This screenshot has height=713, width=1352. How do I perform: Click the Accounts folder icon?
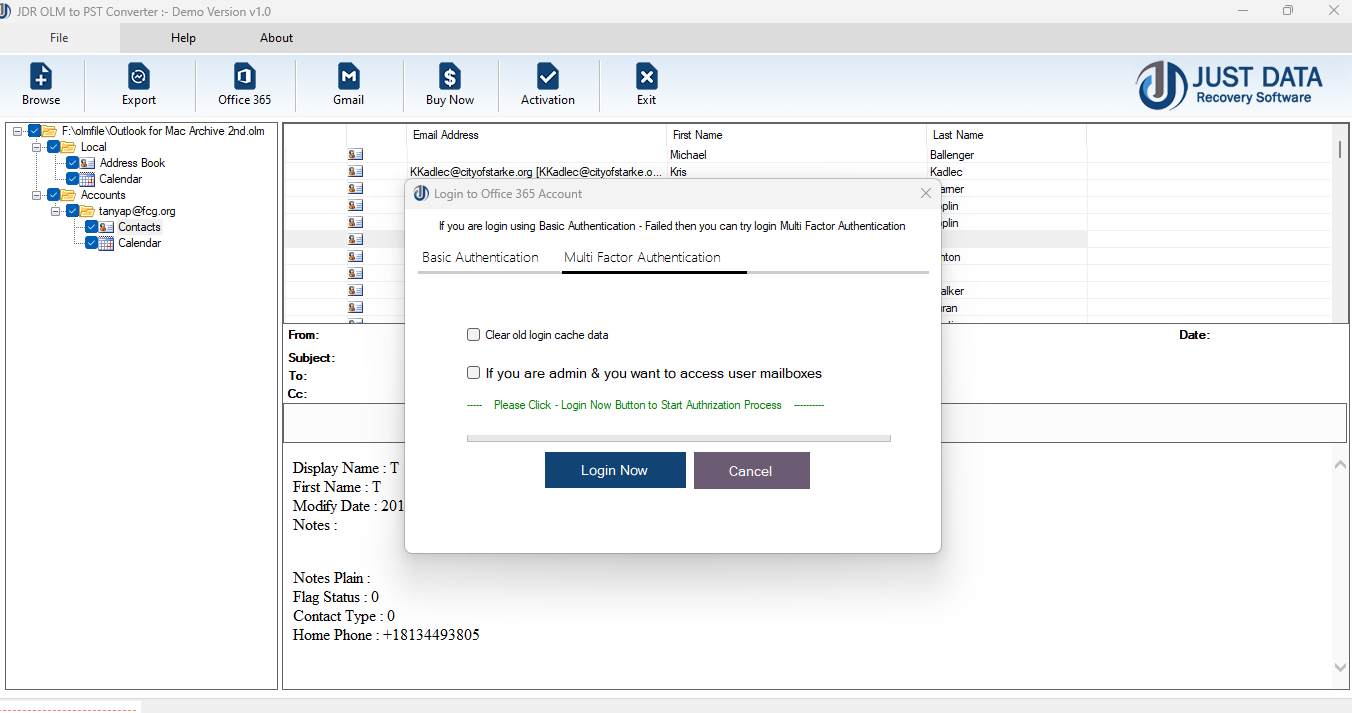[69, 195]
